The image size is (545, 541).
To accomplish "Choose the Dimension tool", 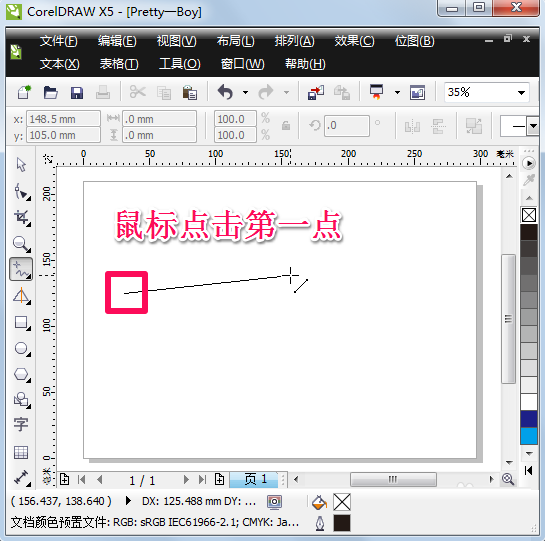I will pyautogui.click(x=22, y=478).
